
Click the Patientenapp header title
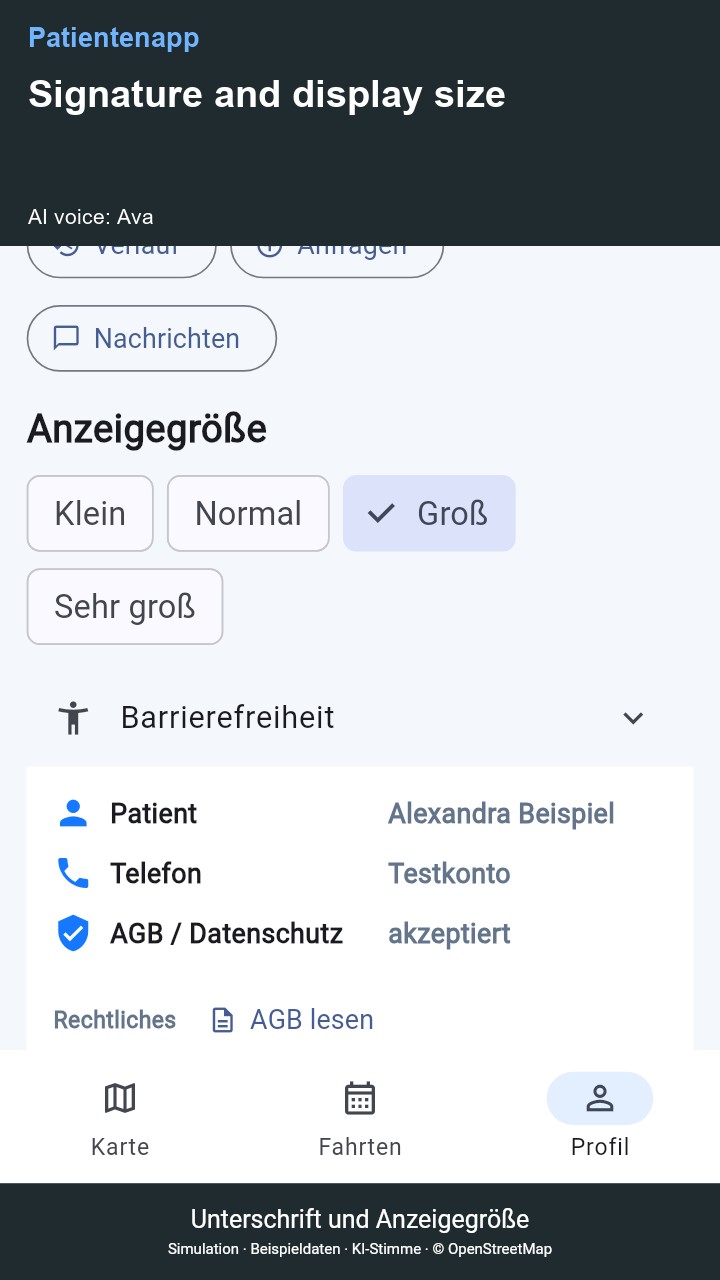[x=114, y=38]
